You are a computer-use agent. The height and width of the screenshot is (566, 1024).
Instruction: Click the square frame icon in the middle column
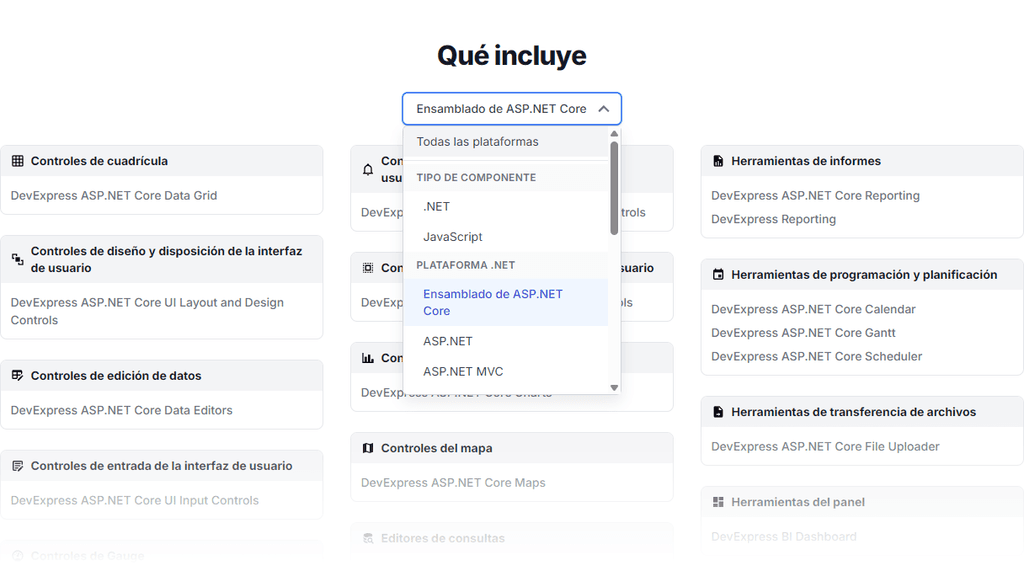pos(368,268)
